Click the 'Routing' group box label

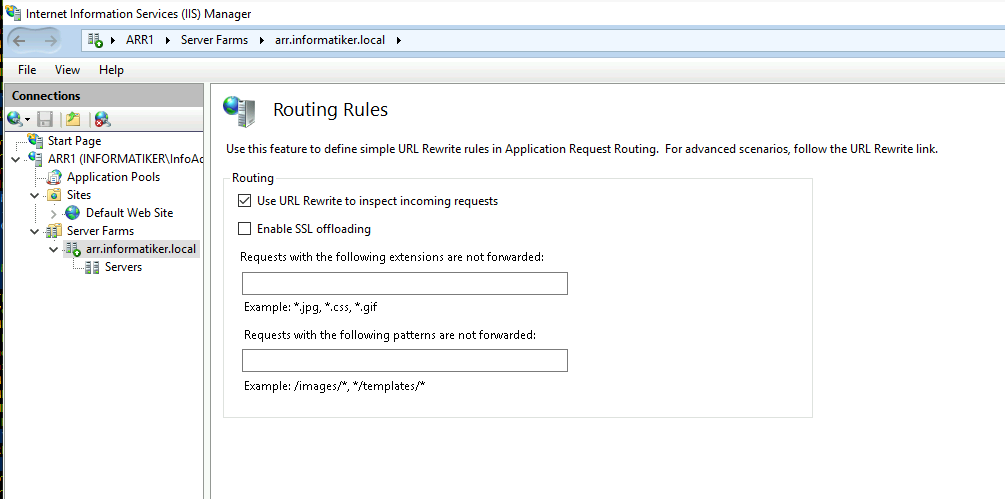(x=253, y=178)
